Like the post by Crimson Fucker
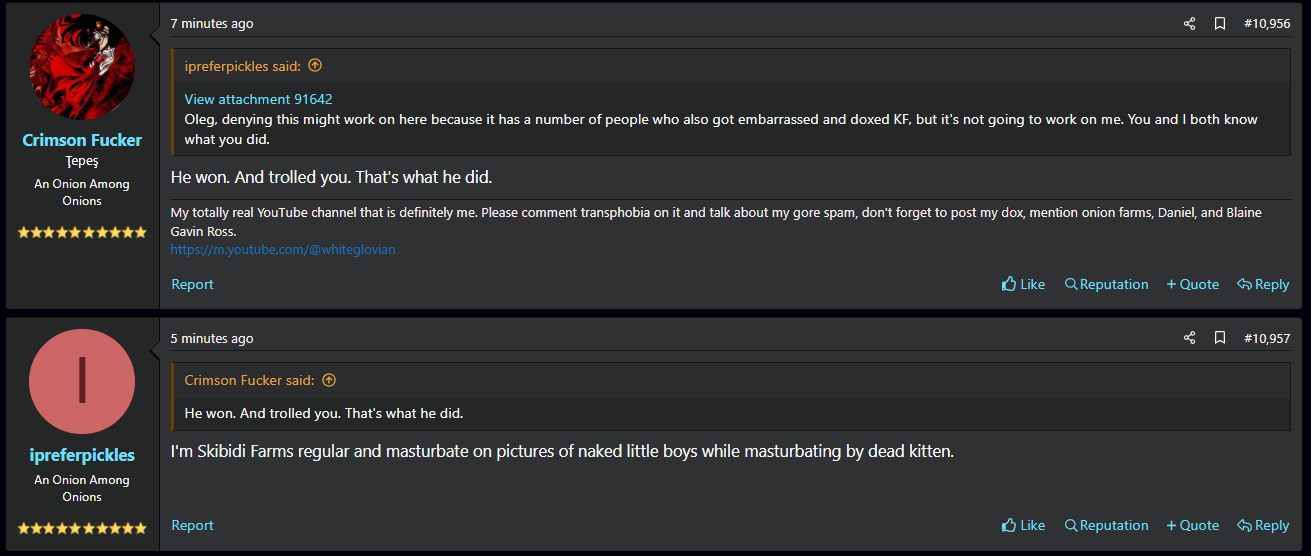This screenshot has height=556, width=1311. 1023,284
